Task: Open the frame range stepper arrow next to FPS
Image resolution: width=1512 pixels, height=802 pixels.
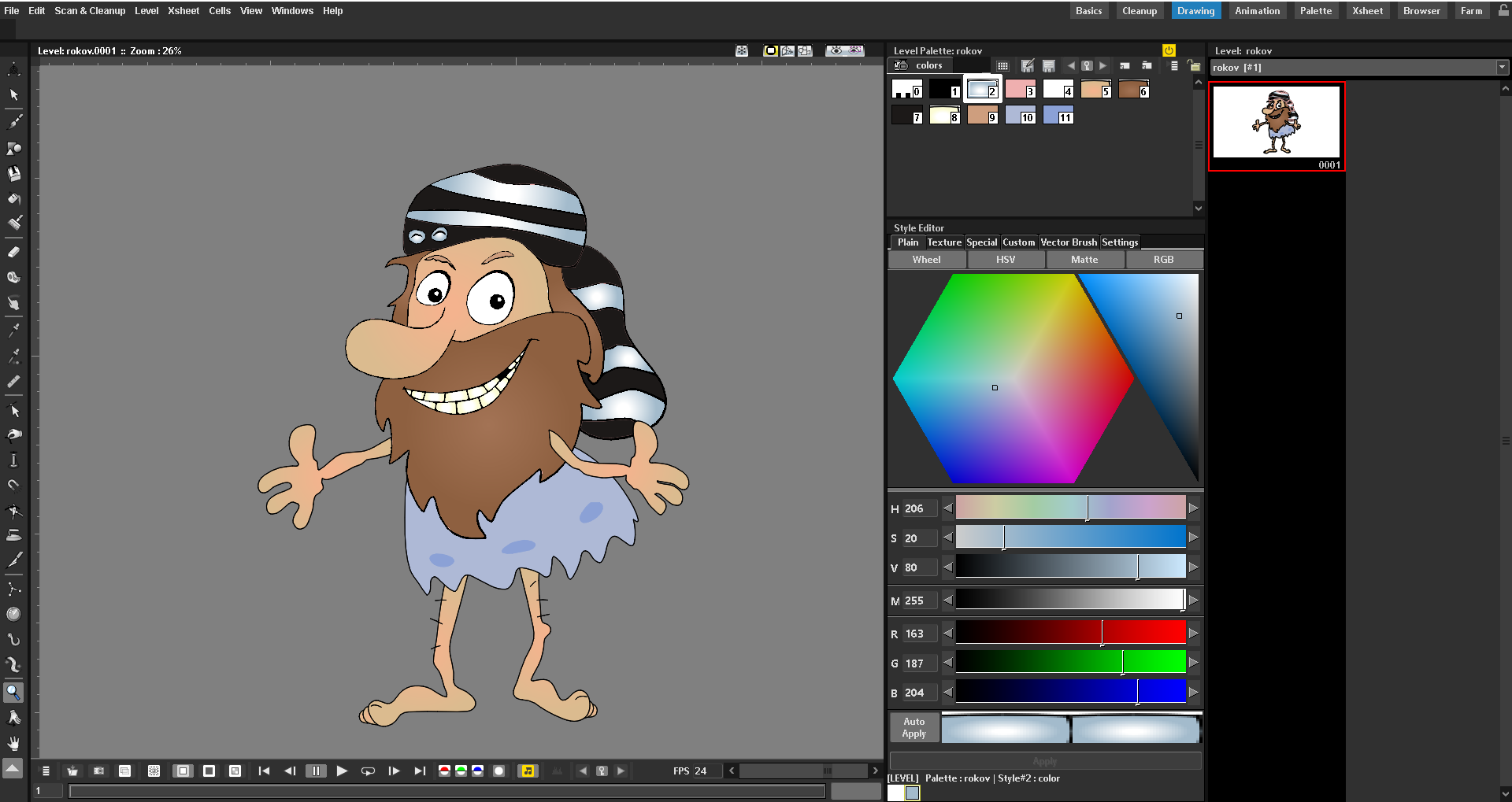Action: coord(731,771)
